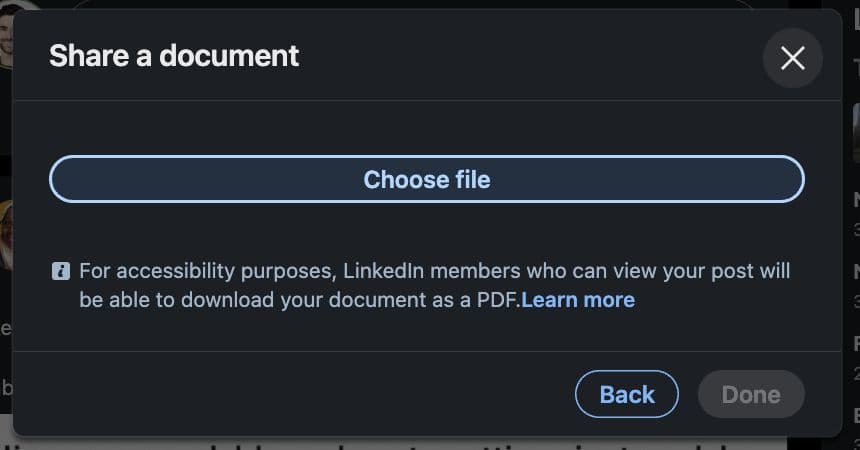Image resolution: width=860 pixels, height=450 pixels.
Task: Click header space between title and X
Action: click(x=530, y=56)
